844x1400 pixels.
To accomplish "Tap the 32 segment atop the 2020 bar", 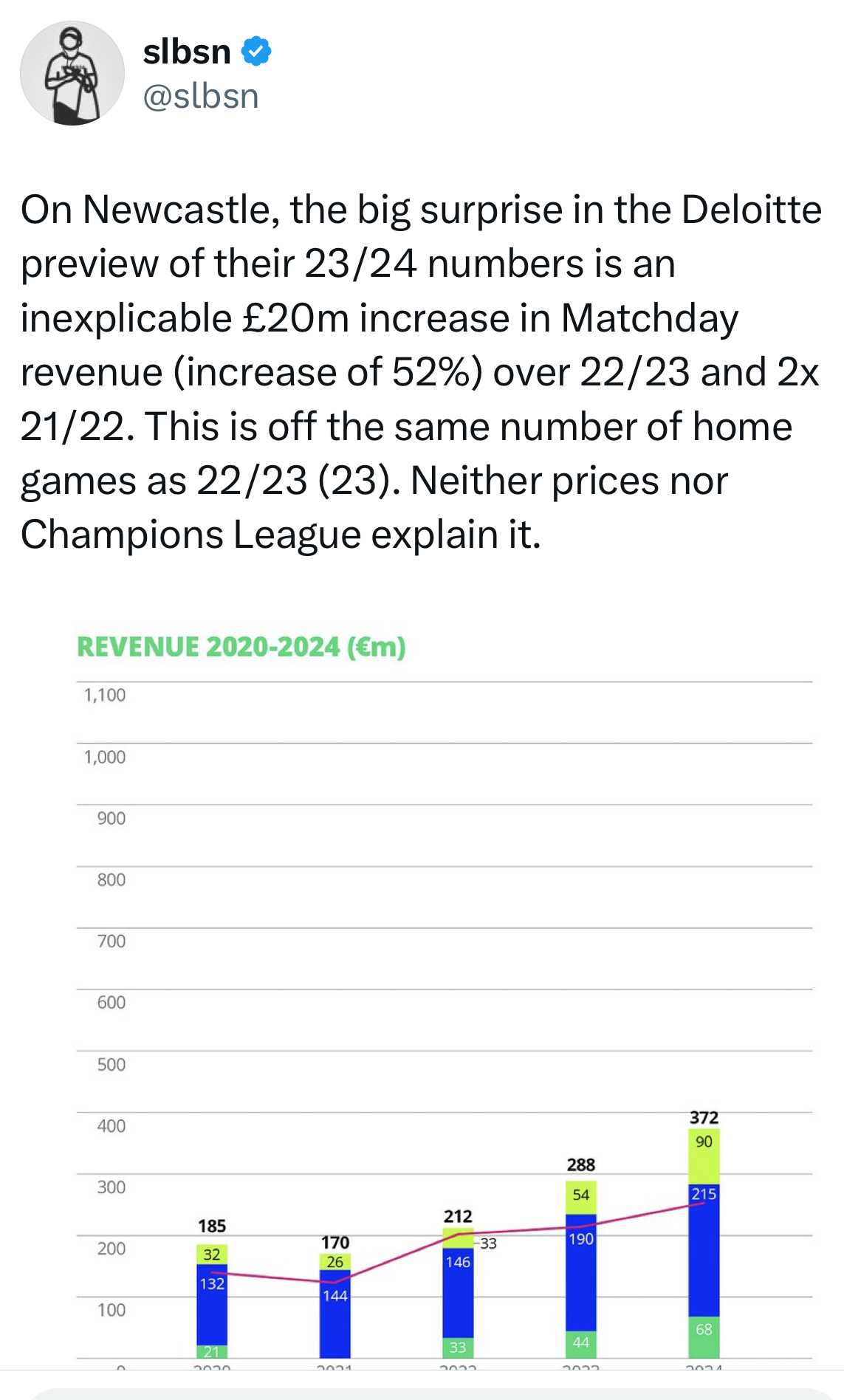I will [212, 1255].
